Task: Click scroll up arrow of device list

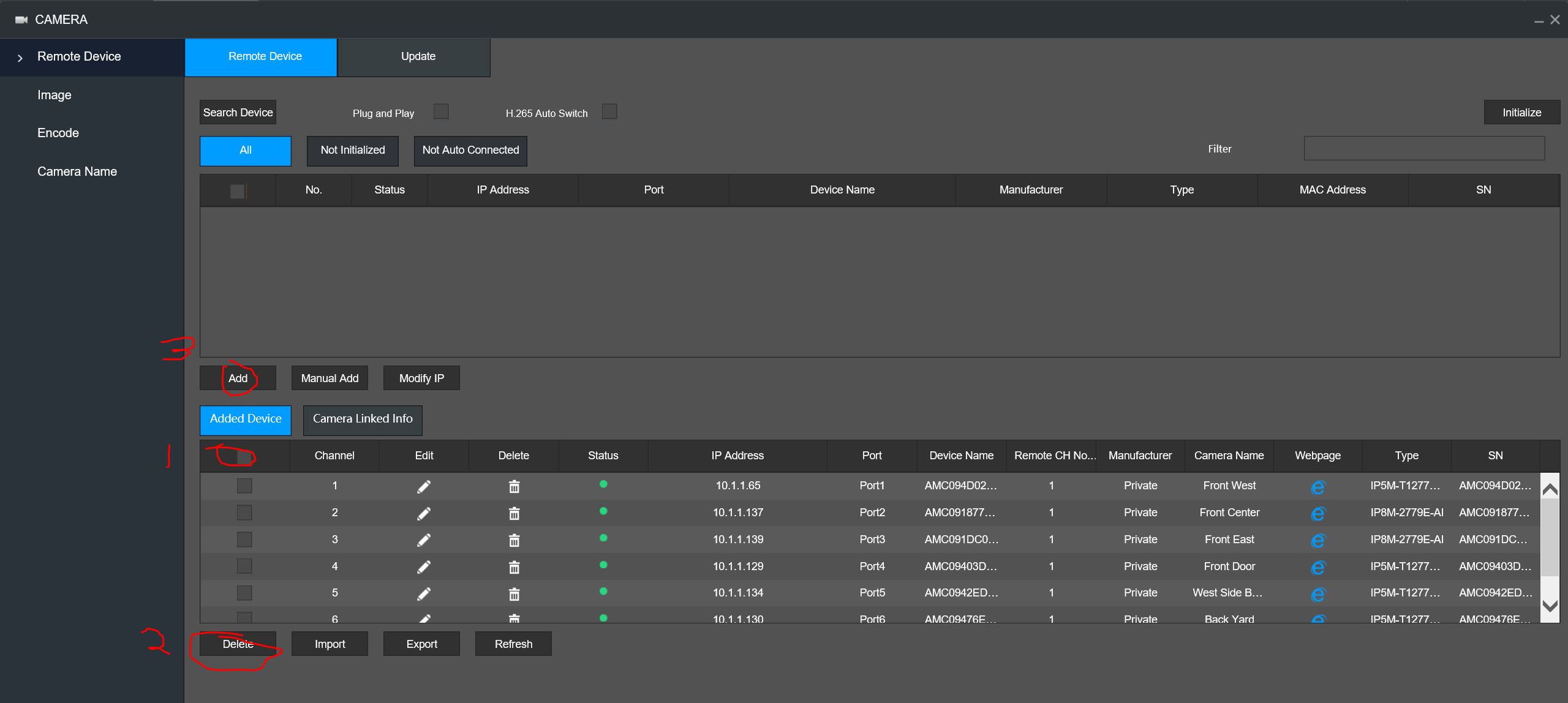Action: click(x=1550, y=489)
